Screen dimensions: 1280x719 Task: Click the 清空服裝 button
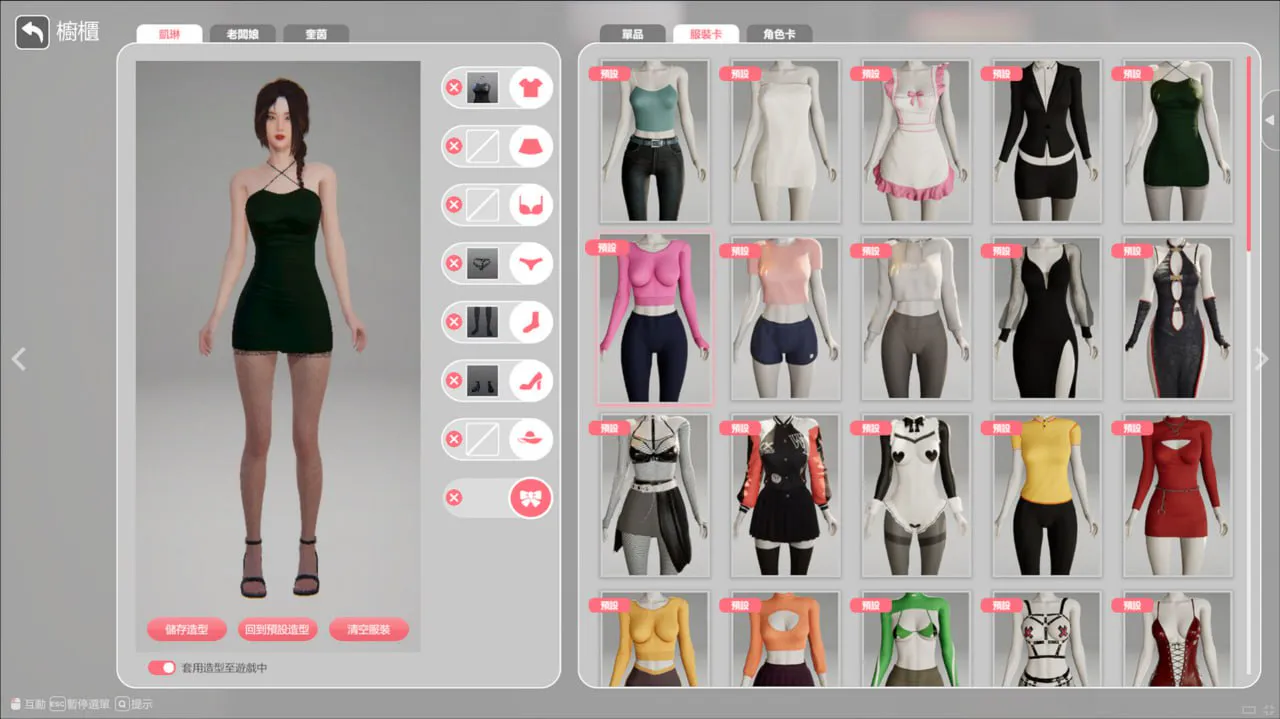369,630
